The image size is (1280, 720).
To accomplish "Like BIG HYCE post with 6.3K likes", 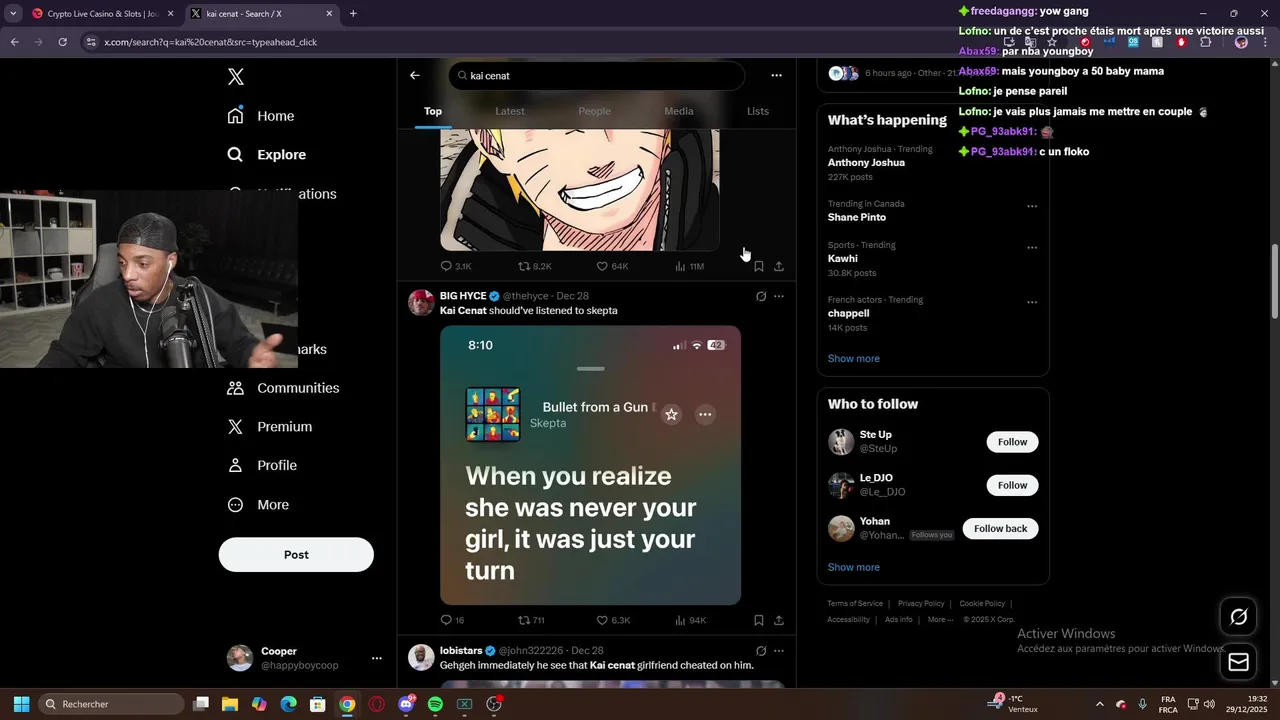I will pos(613,620).
